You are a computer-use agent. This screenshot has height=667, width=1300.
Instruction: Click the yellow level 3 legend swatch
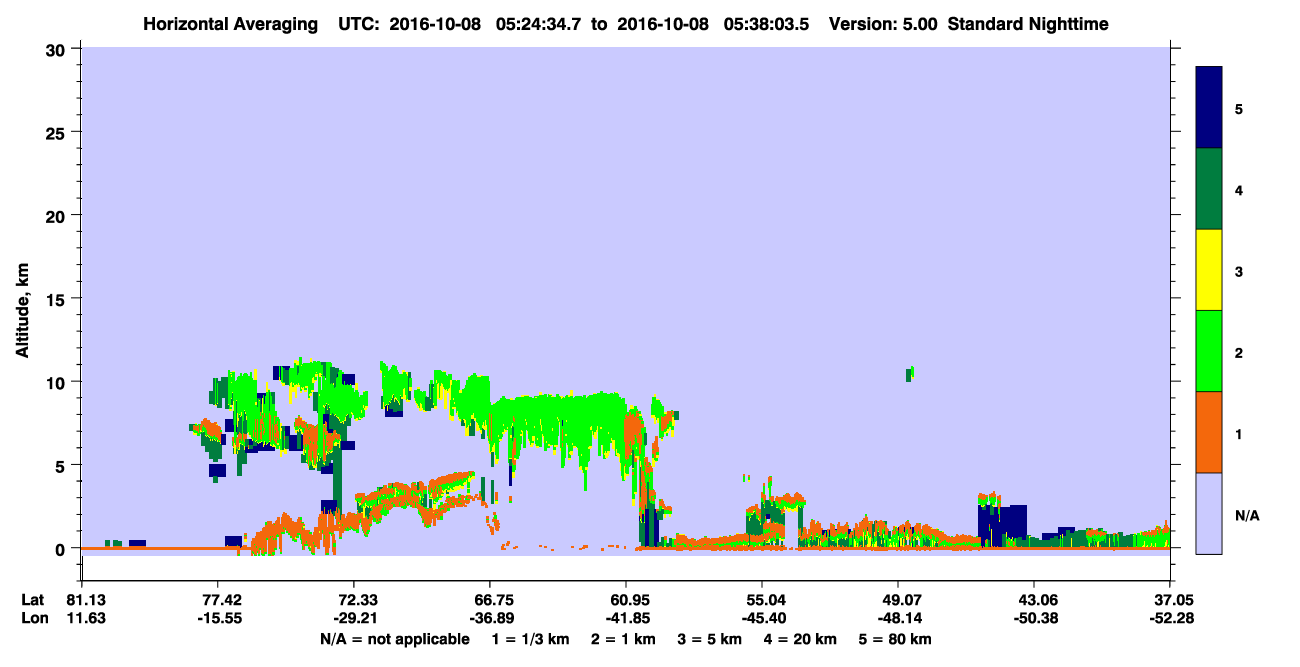click(x=1209, y=270)
